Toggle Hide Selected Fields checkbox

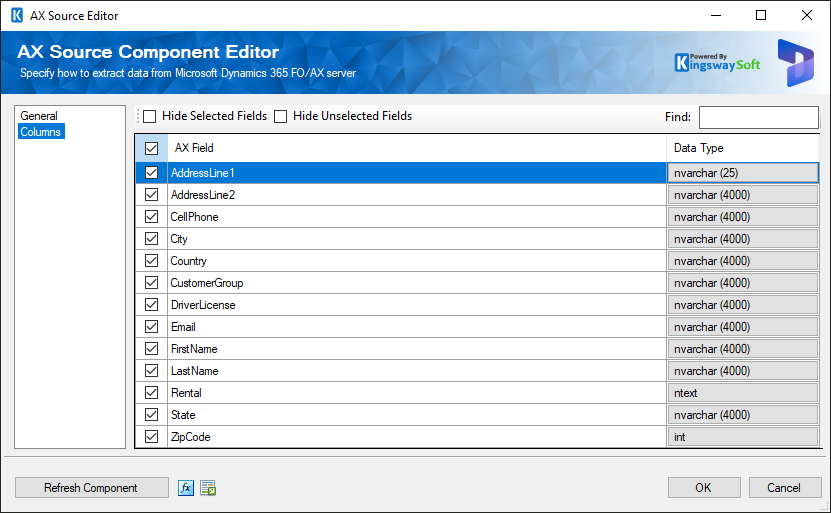[150, 116]
